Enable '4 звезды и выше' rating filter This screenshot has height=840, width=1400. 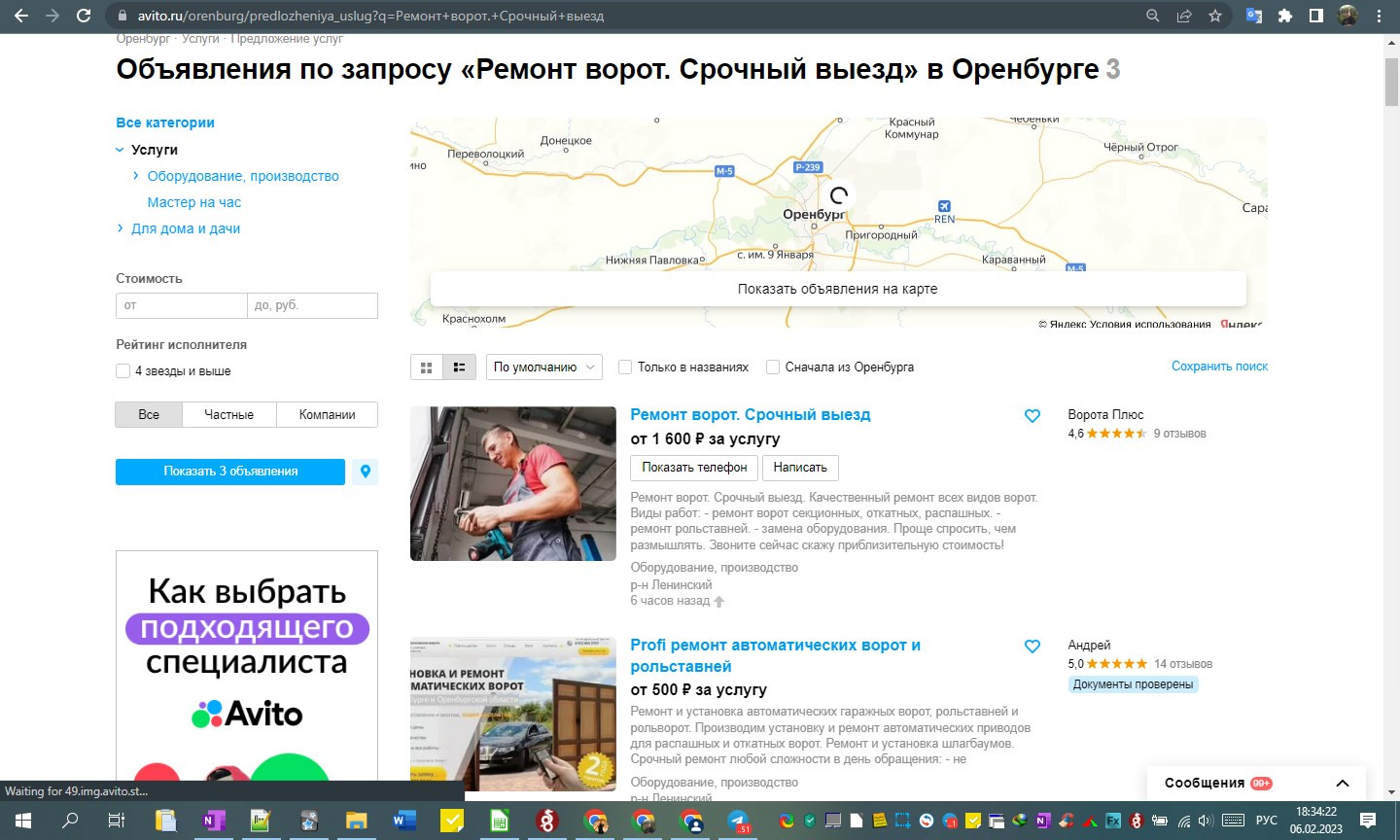coord(122,371)
